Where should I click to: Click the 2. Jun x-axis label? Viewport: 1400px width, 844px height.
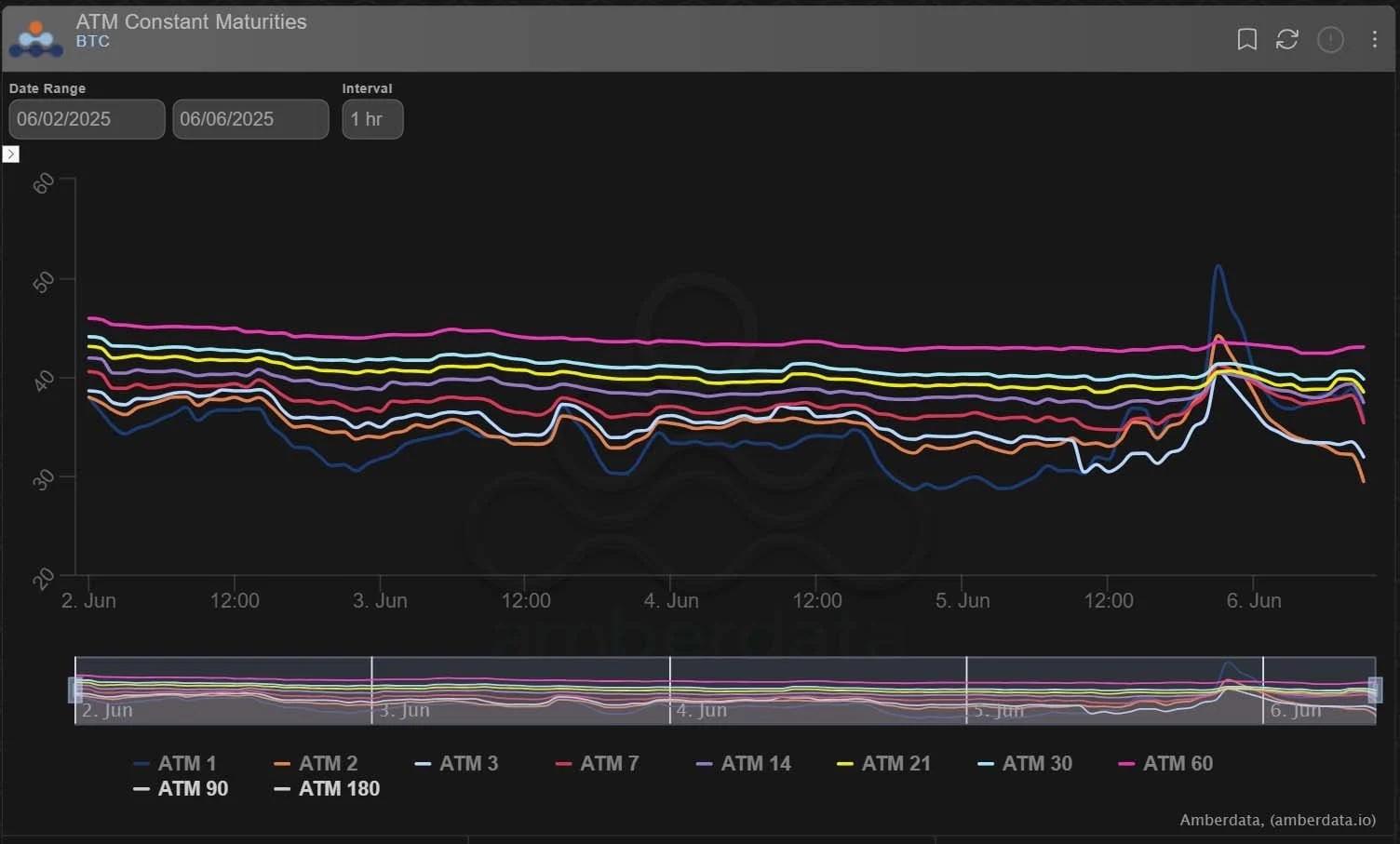click(88, 600)
